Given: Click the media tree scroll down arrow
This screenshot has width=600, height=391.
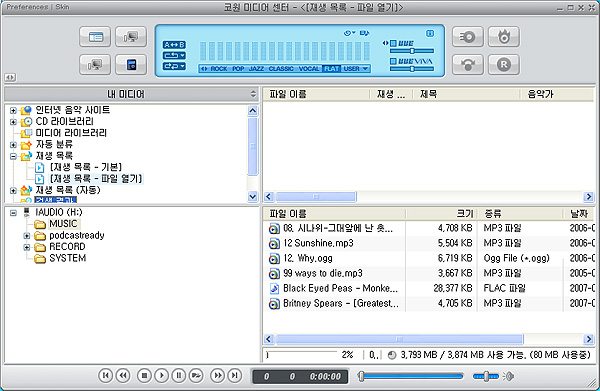Looking at the screenshot, I should coord(253,197).
